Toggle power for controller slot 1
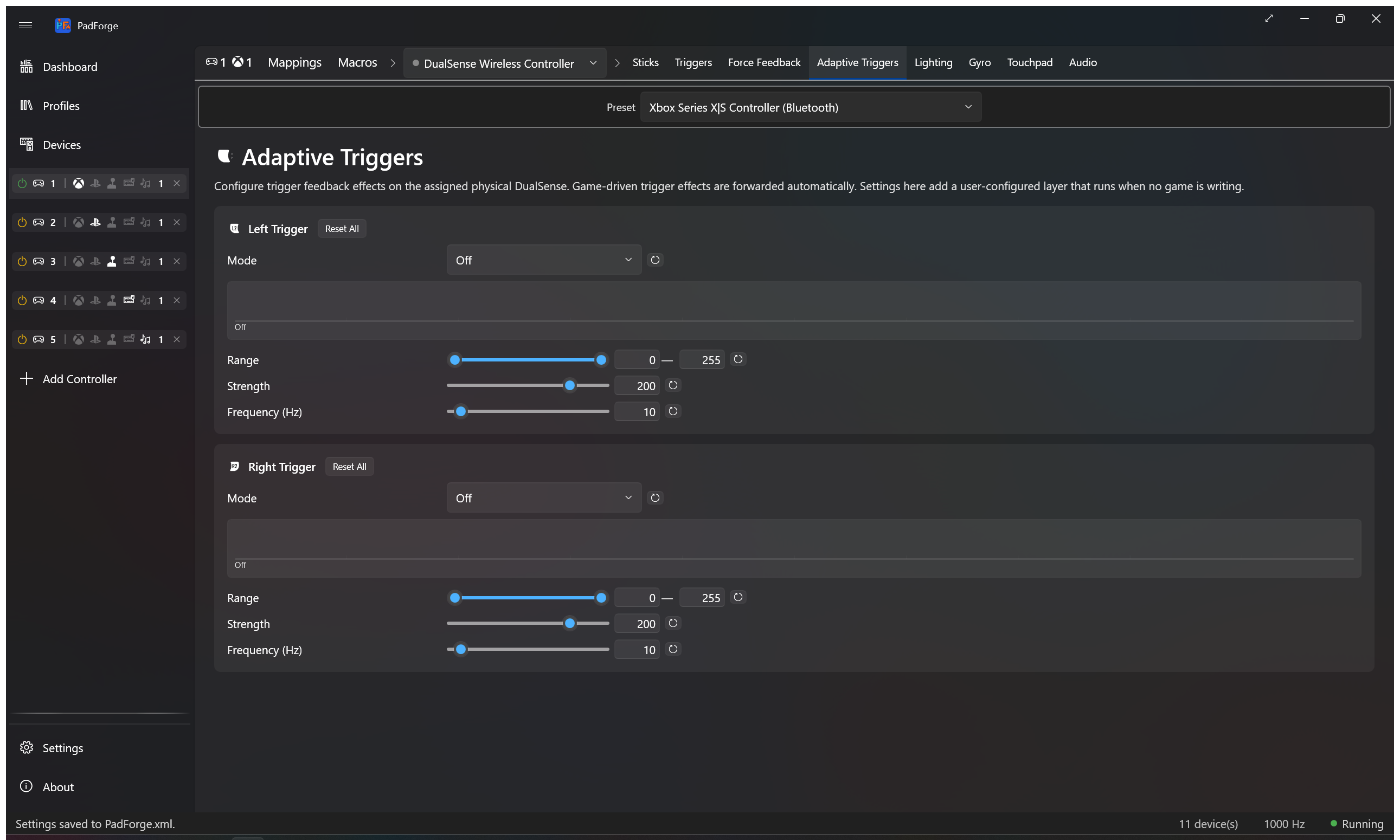 coord(22,183)
